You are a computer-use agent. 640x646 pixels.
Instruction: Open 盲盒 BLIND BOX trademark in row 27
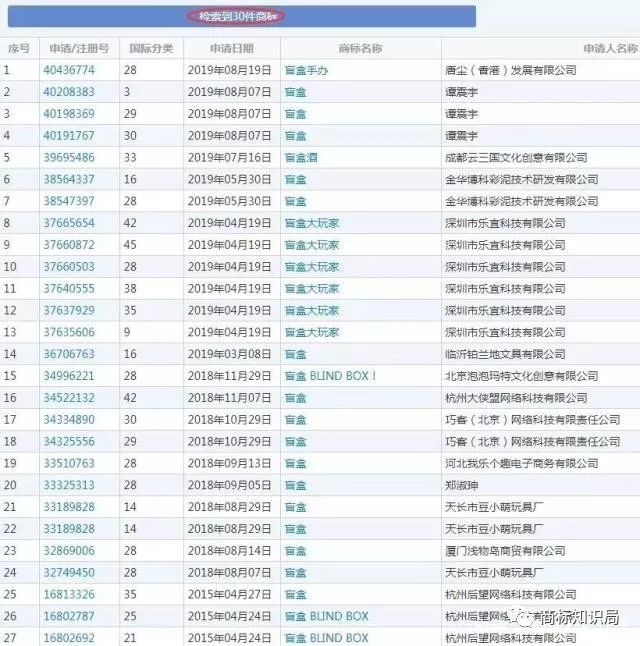(x=326, y=638)
